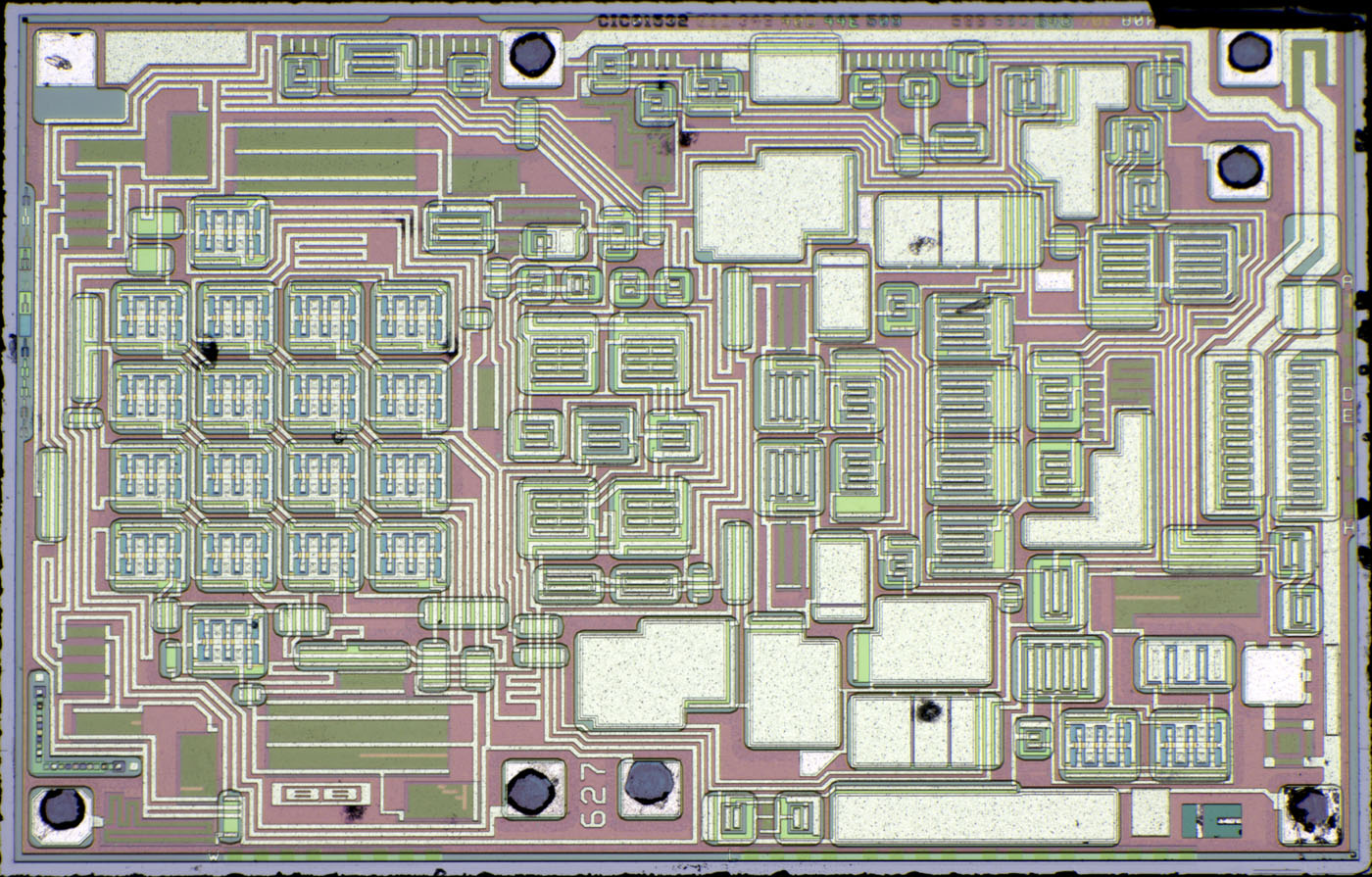The height and width of the screenshot is (877, 1372).
Task: Click the empty top-left bond pad
Action: click(65, 58)
